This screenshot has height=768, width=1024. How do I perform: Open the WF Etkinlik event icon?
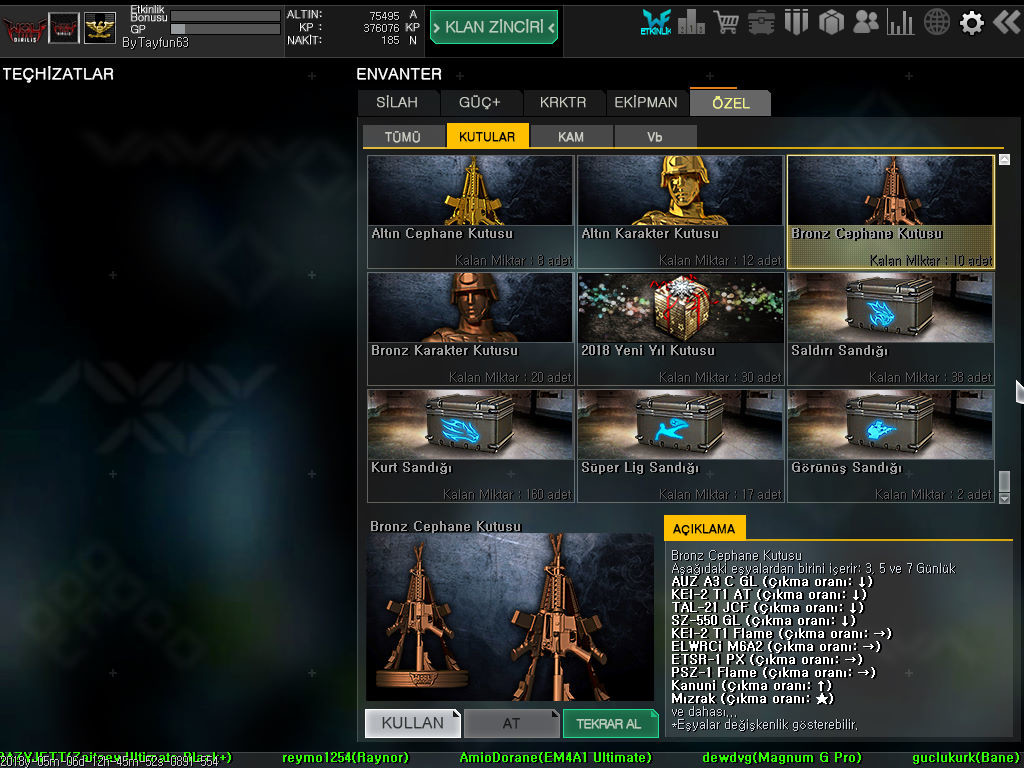click(x=656, y=23)
